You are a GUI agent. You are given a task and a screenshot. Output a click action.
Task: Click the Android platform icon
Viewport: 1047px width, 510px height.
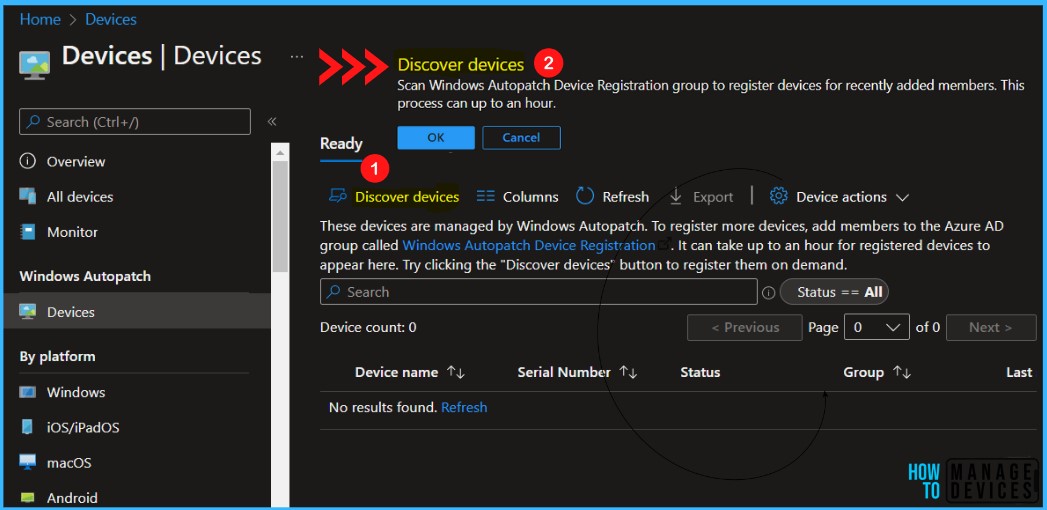point(27,498)
